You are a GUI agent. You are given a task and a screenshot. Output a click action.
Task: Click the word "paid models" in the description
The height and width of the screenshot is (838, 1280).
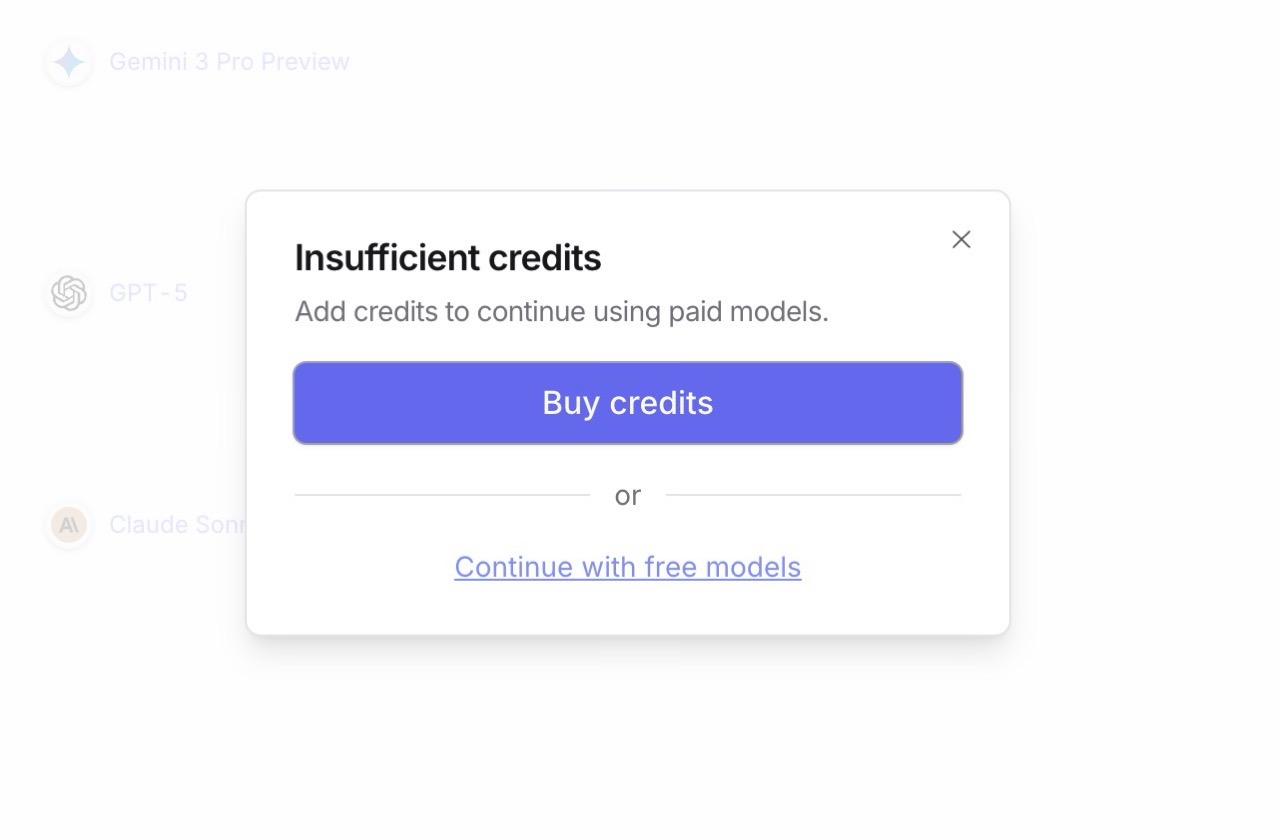click(776, 312)
